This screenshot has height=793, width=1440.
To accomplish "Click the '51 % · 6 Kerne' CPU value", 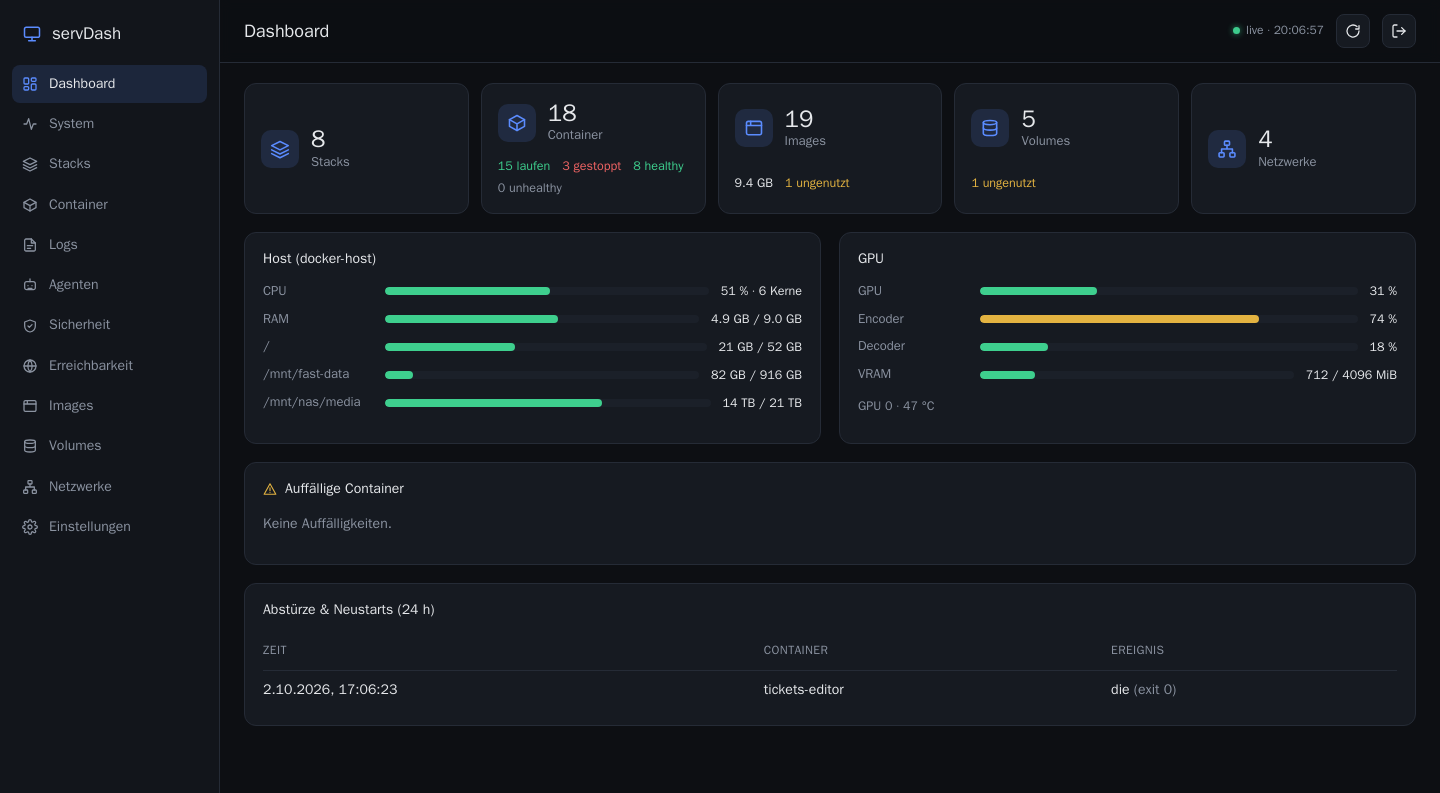I will (761, 291).
